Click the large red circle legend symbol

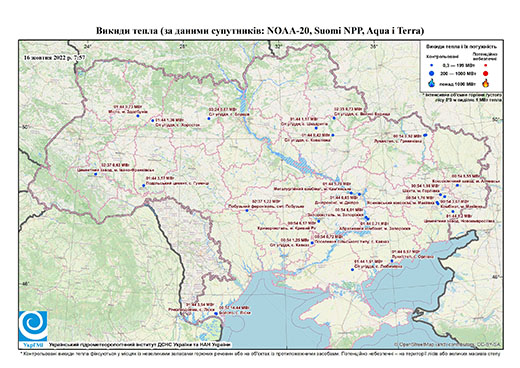(485, 74)
